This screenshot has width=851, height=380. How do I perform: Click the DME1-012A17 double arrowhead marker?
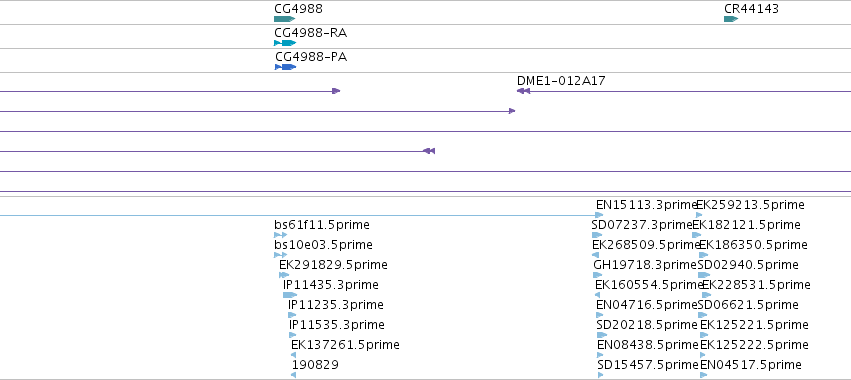(x=523, y=91)
